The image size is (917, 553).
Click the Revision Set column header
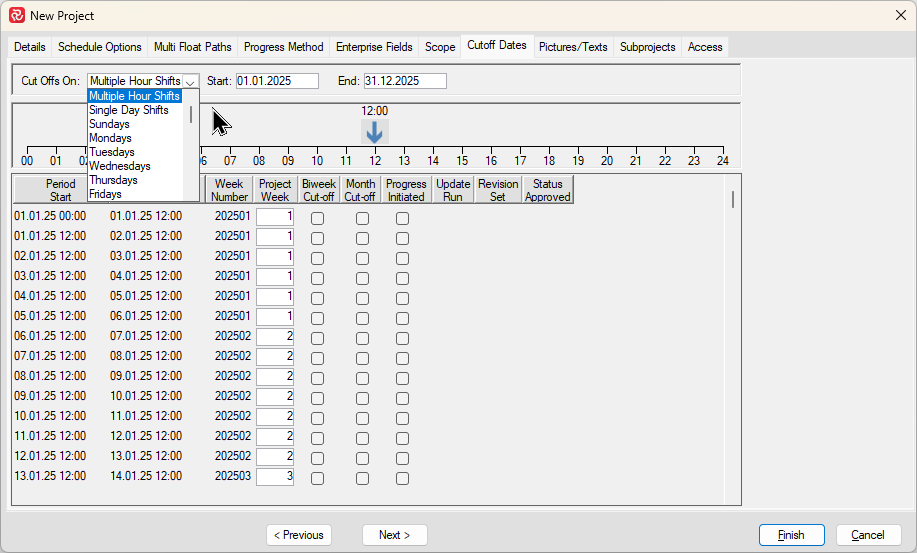[x=498, y=190]
